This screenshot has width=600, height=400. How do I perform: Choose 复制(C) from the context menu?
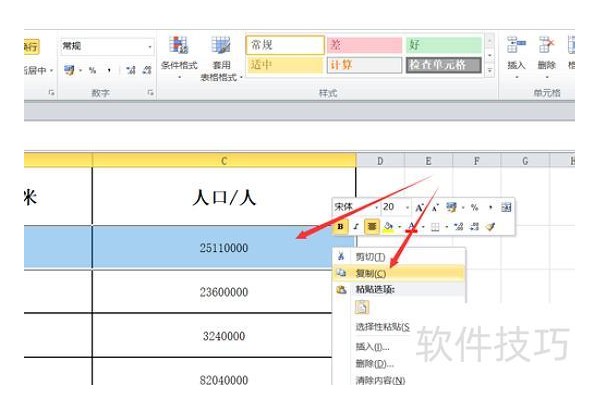pyautogui.click(x=399, y=273)
